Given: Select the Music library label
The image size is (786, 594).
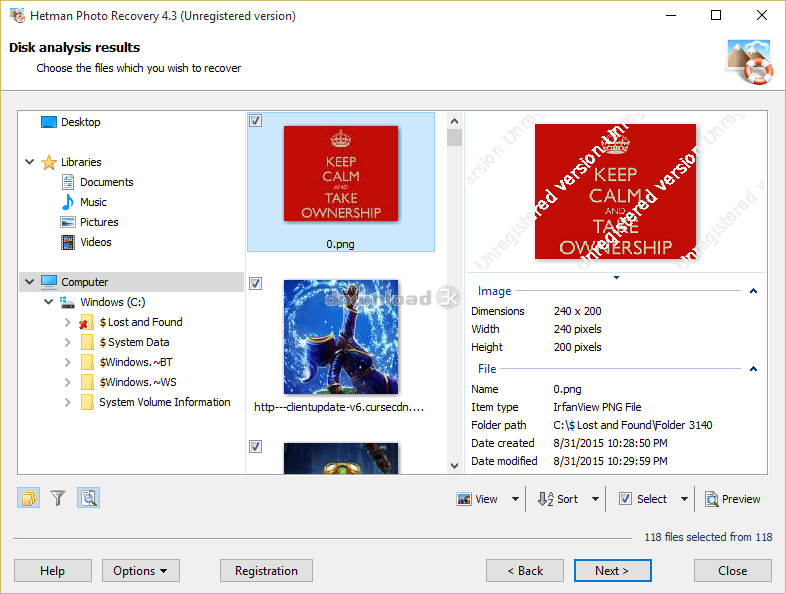Looking at the screenshot, I should coord(93,202).
